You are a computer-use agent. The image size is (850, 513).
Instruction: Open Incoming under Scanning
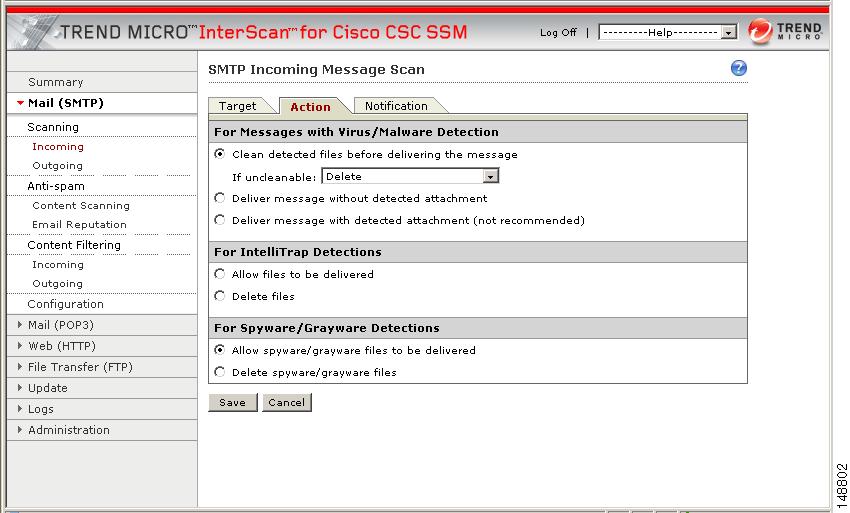point(57,146)
